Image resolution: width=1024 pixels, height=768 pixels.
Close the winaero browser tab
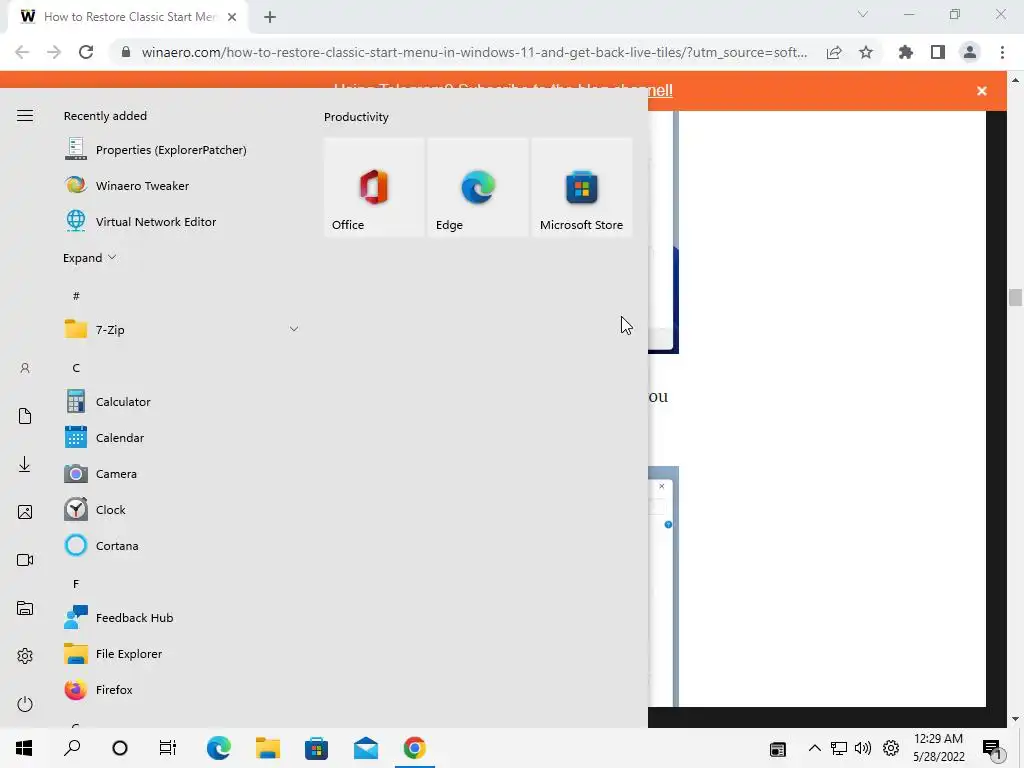pos(232,17)
